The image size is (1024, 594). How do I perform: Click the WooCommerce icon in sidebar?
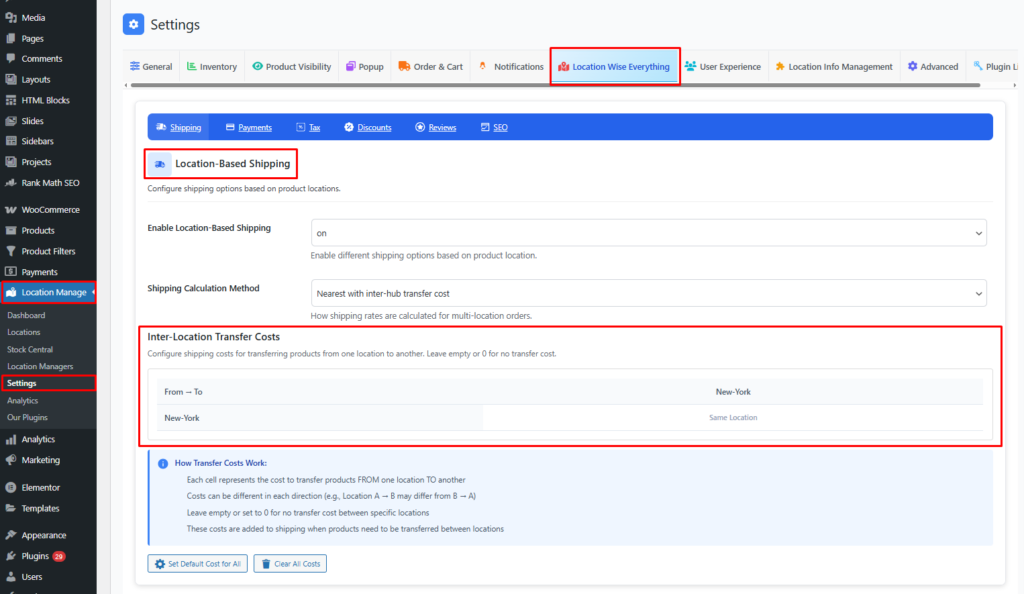click(x=10, y=210)
